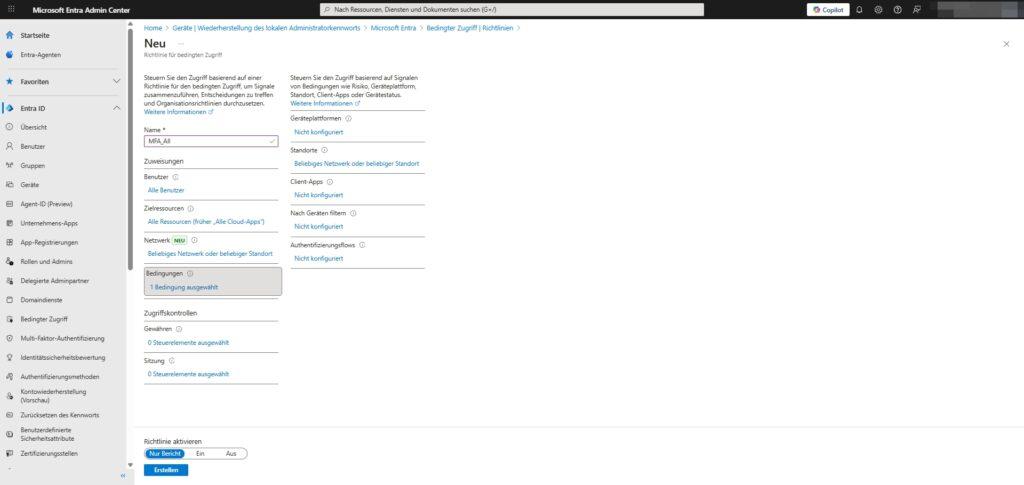Click Bedingter Zugriff | Richtlinien breadcrumb

(x=470, y=28)
